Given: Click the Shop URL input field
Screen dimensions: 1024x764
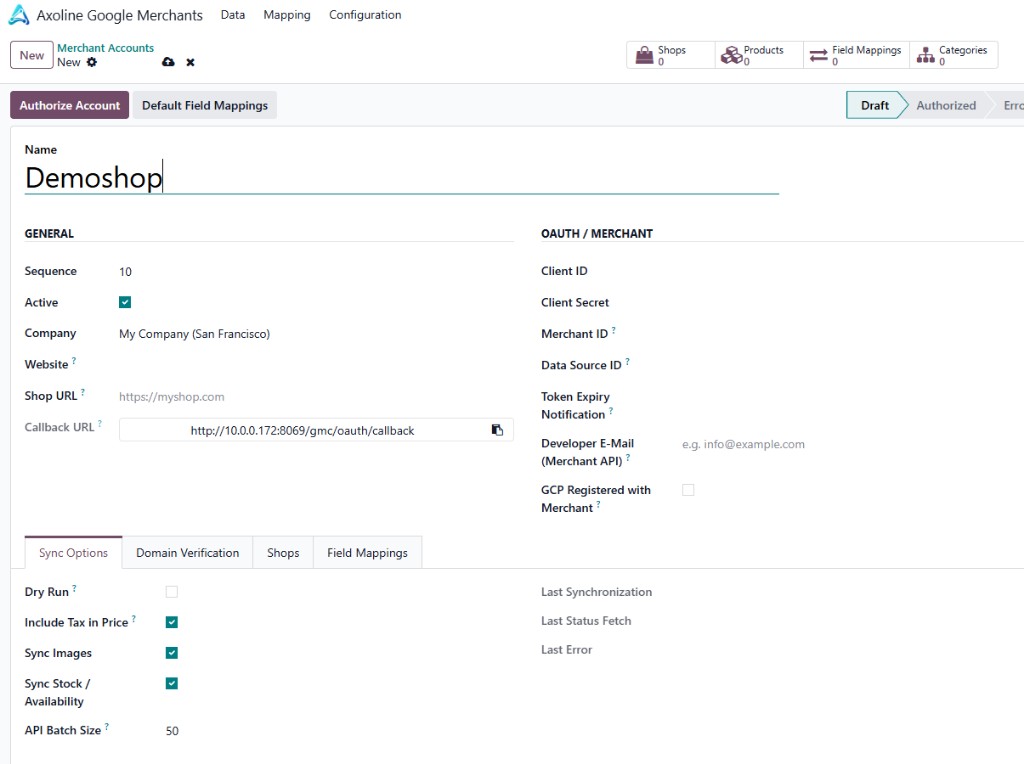Looking at the screenshot, I should pyautogui.click(x=316, y=396).
